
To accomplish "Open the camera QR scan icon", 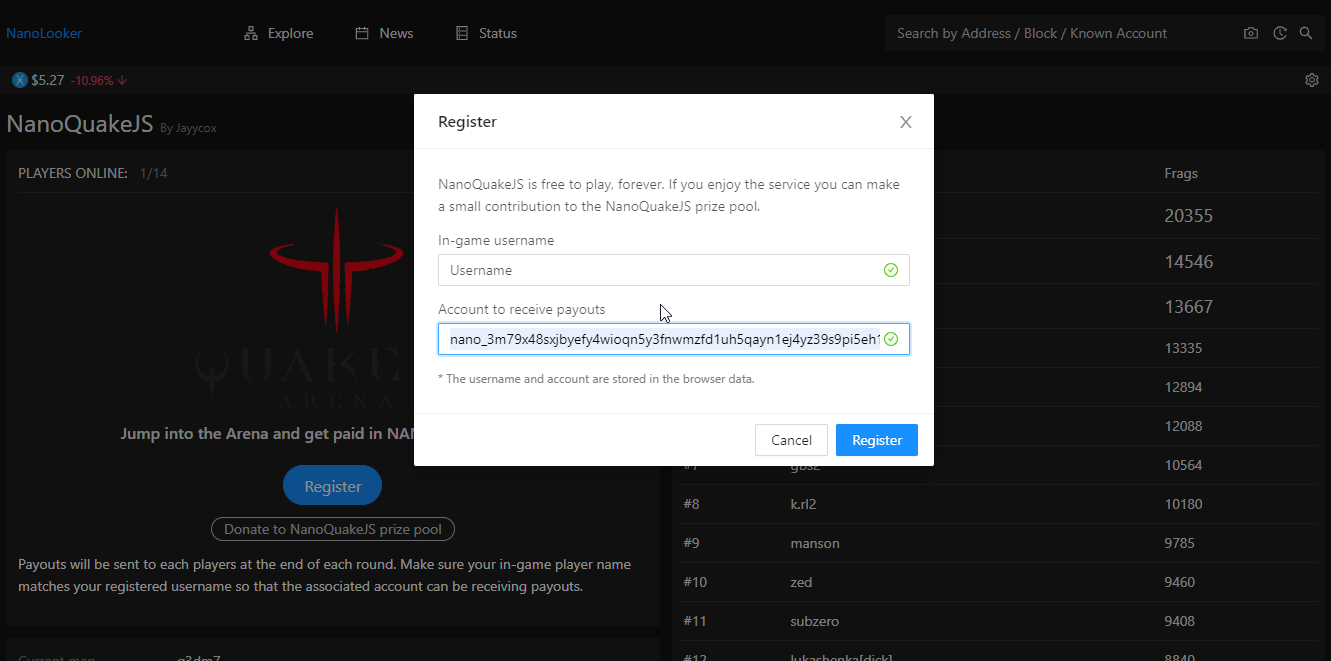I will [x=1251, y=33].
